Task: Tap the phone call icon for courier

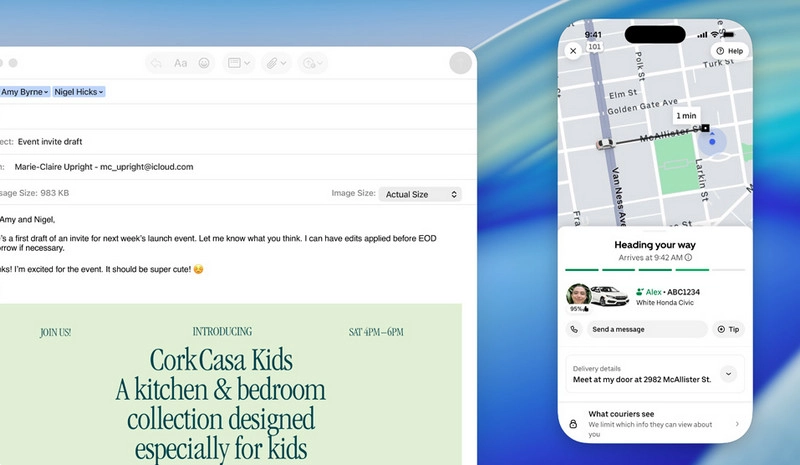Action: pyautogui.click(x=574, y=329)
